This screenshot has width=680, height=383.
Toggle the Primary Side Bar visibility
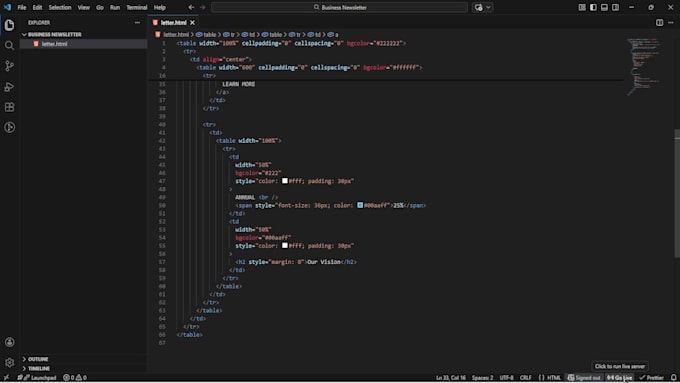click(593, 7)
